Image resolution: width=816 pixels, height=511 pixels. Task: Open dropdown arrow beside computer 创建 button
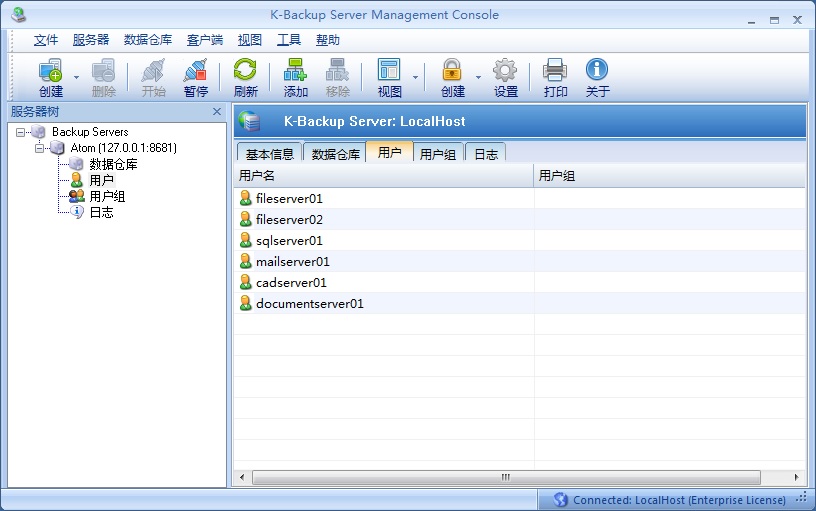click(76, 77)
